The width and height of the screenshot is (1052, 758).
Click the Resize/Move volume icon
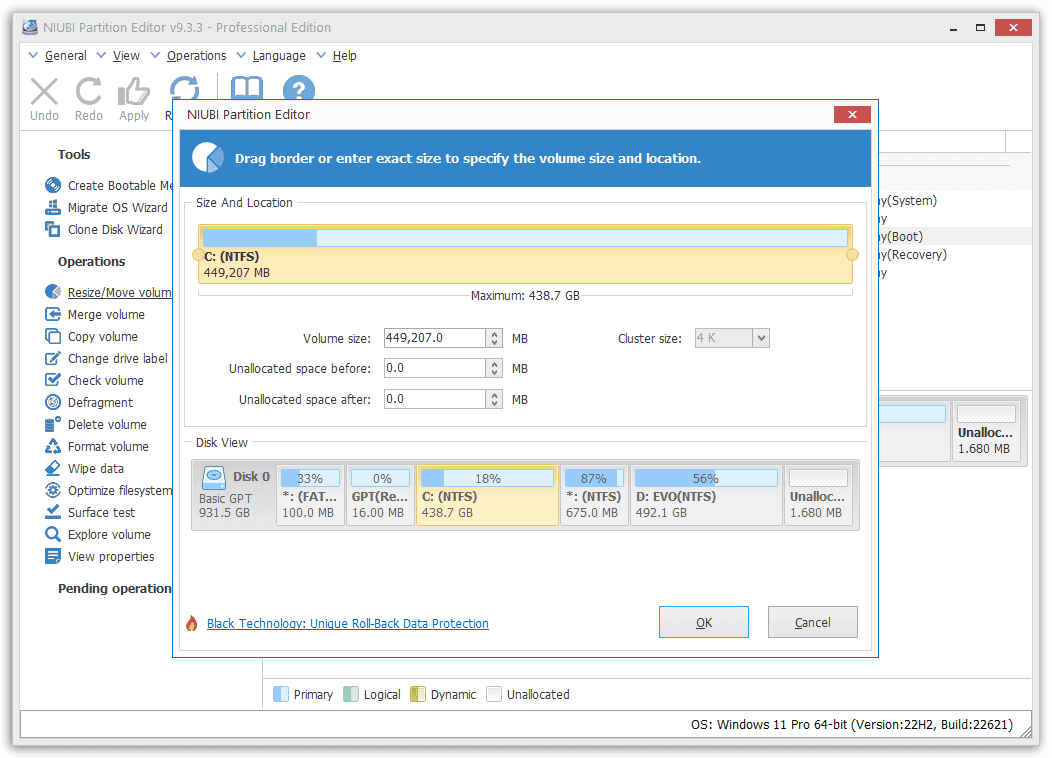click(53, 292)
